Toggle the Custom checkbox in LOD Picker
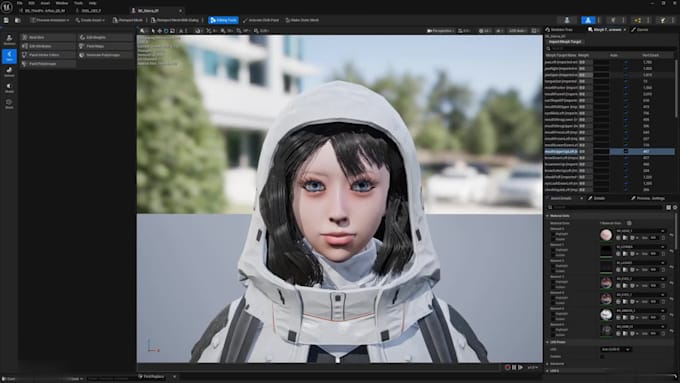 [x=602, y=357]
